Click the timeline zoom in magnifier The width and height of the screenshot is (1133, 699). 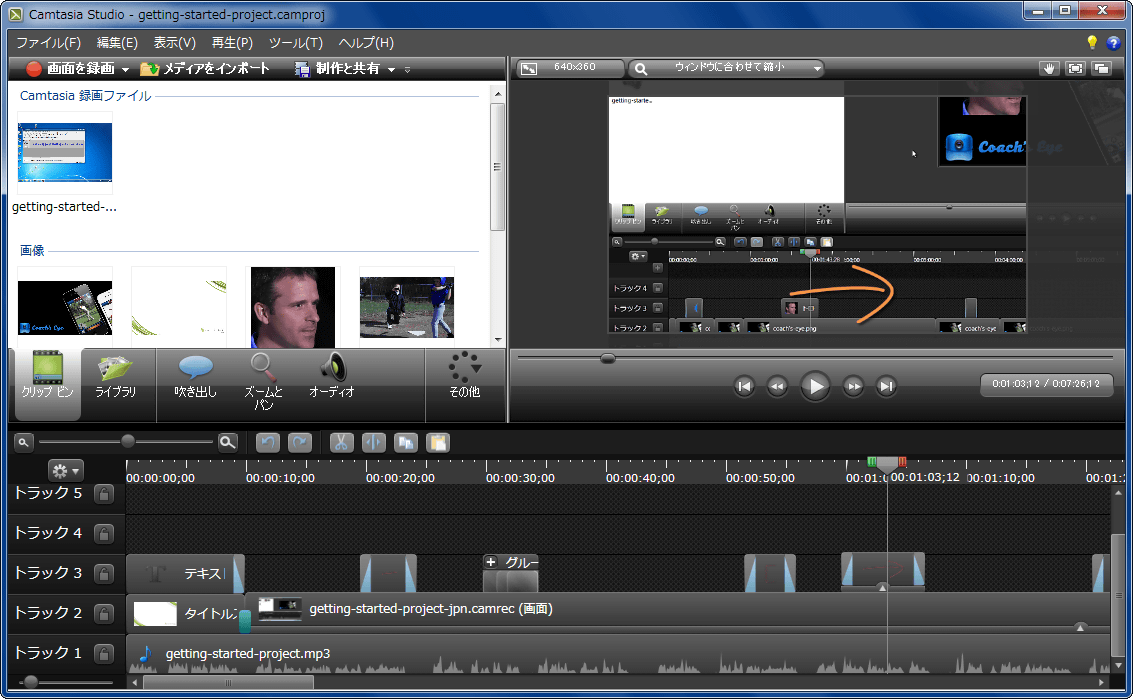pos(228,442)
